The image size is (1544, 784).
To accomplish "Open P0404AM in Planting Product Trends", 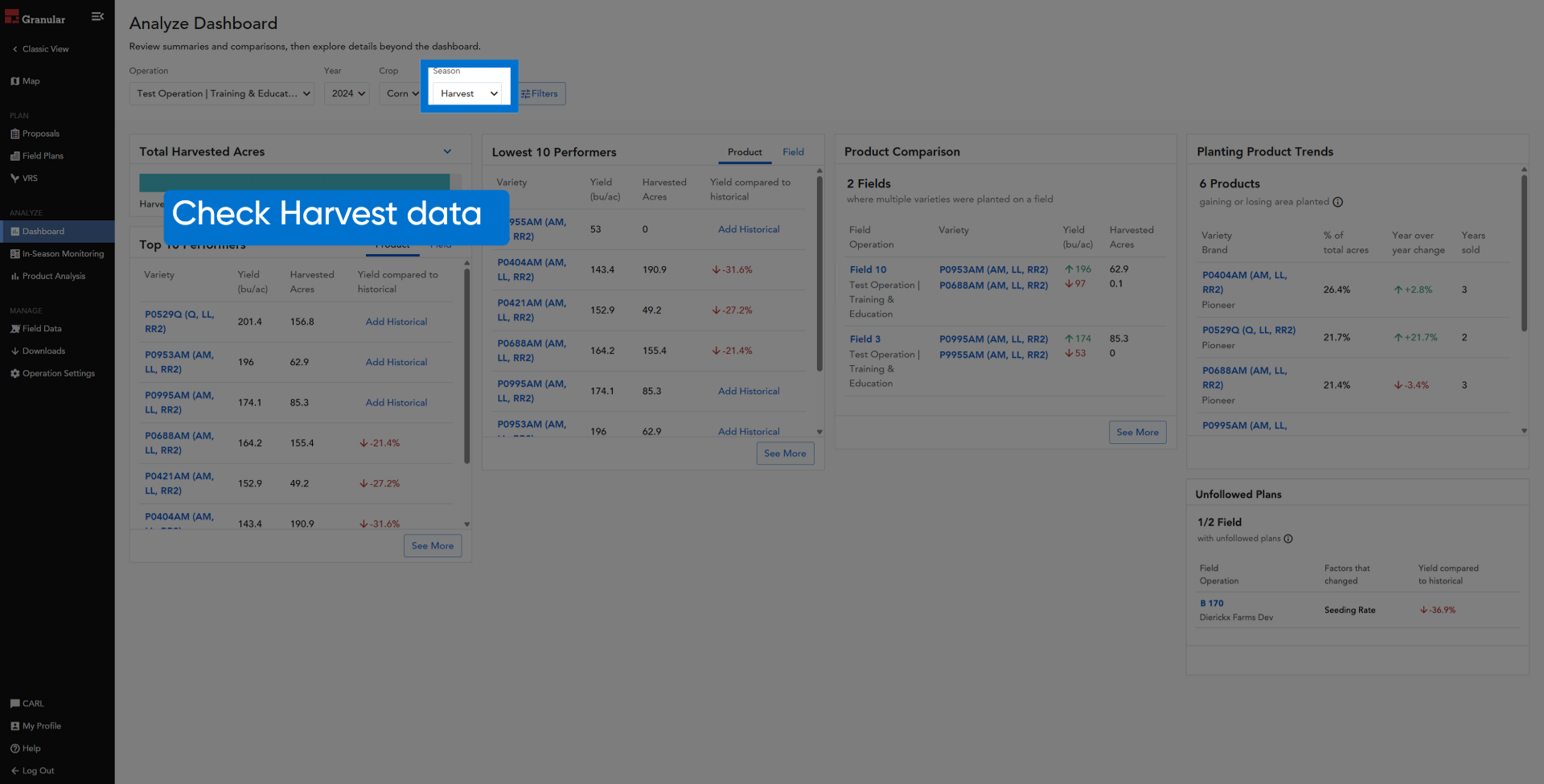I will tap(1245, 282).
